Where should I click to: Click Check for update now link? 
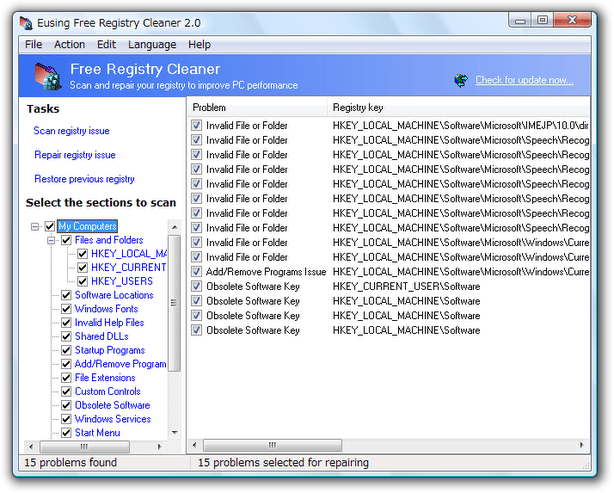coord(524,80)
